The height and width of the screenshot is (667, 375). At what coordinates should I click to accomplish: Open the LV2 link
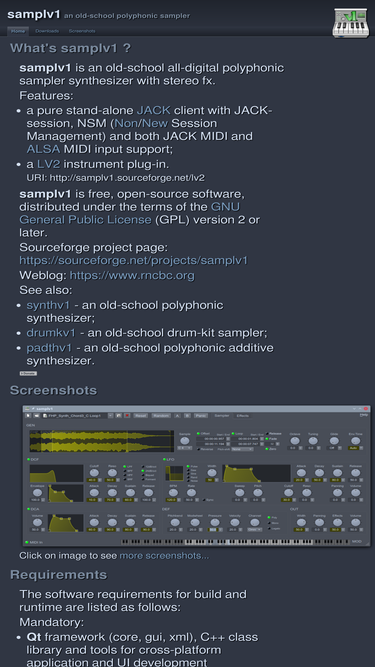[48, 164]
